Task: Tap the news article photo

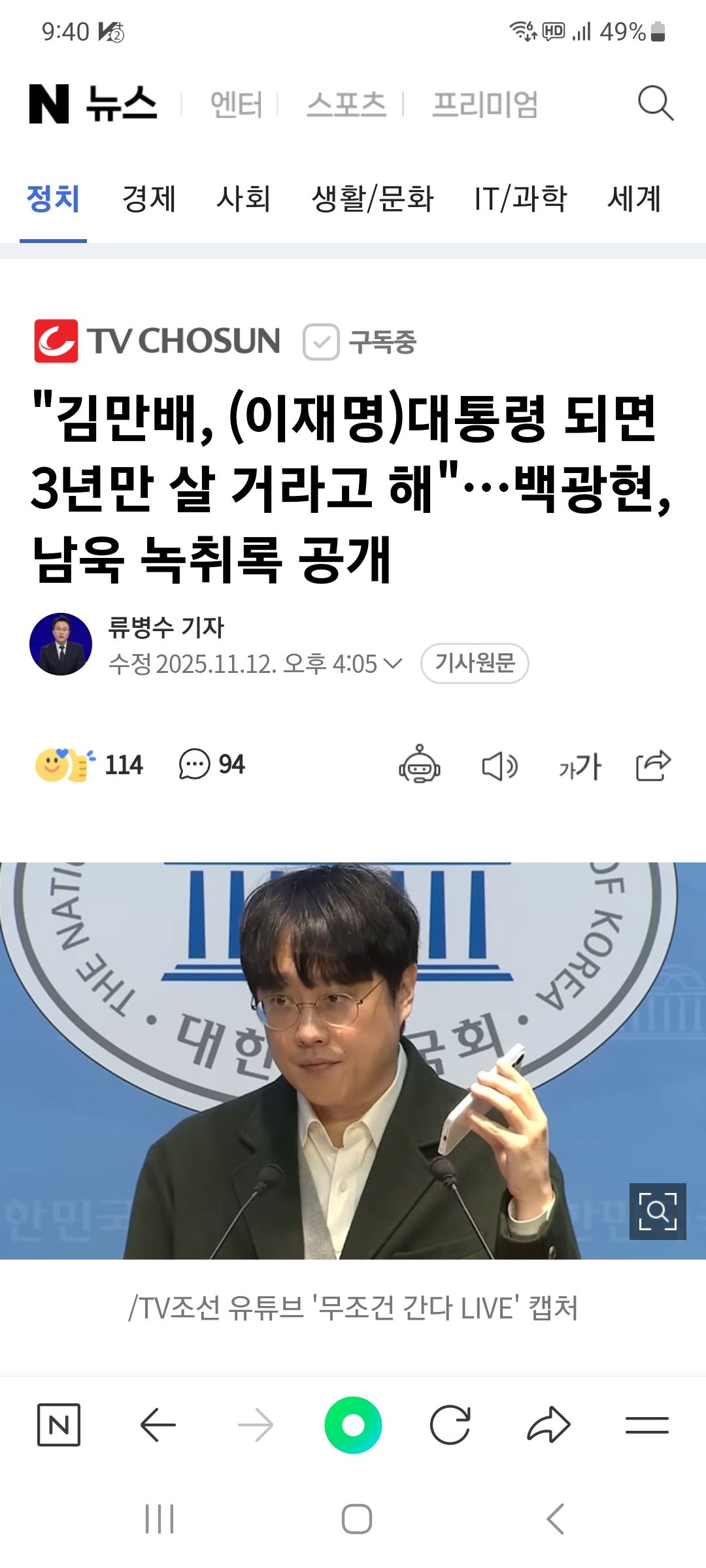Action: point(353,1060)
